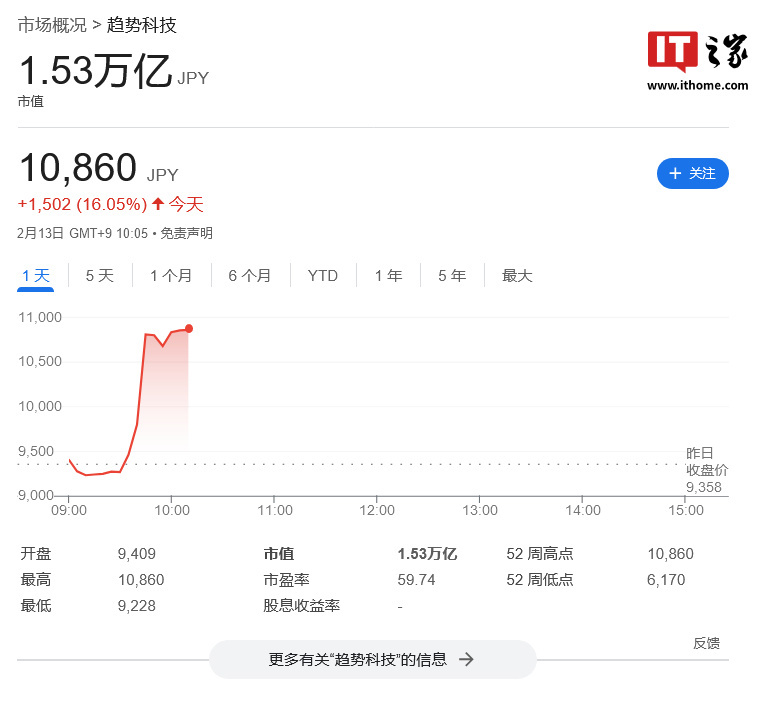Click the 反馈 feedback link

click(x=707, y=643)
